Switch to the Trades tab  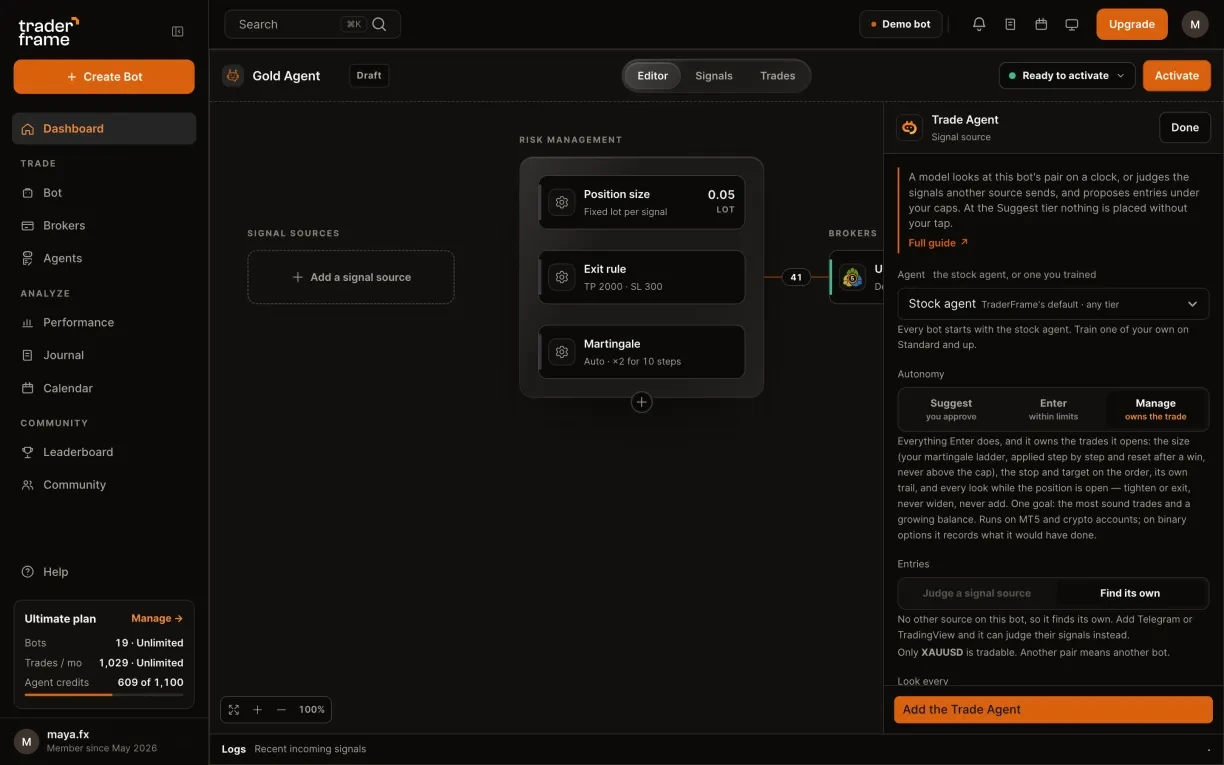778,75
